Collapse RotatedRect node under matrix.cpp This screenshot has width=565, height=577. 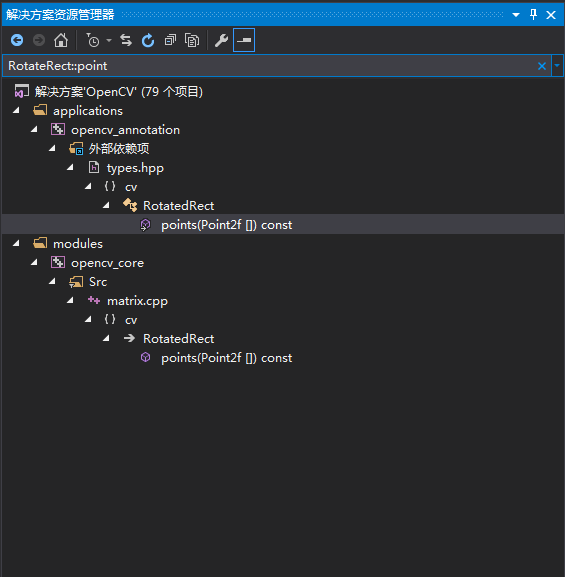tap(106, 339)
